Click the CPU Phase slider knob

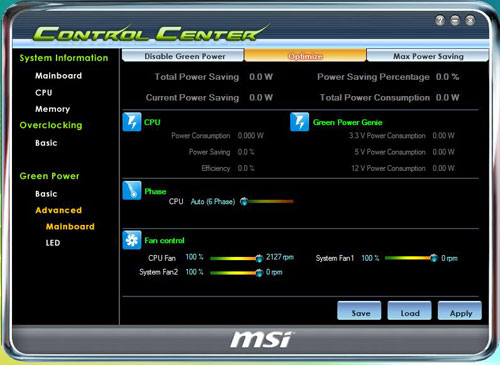[244, 201]
